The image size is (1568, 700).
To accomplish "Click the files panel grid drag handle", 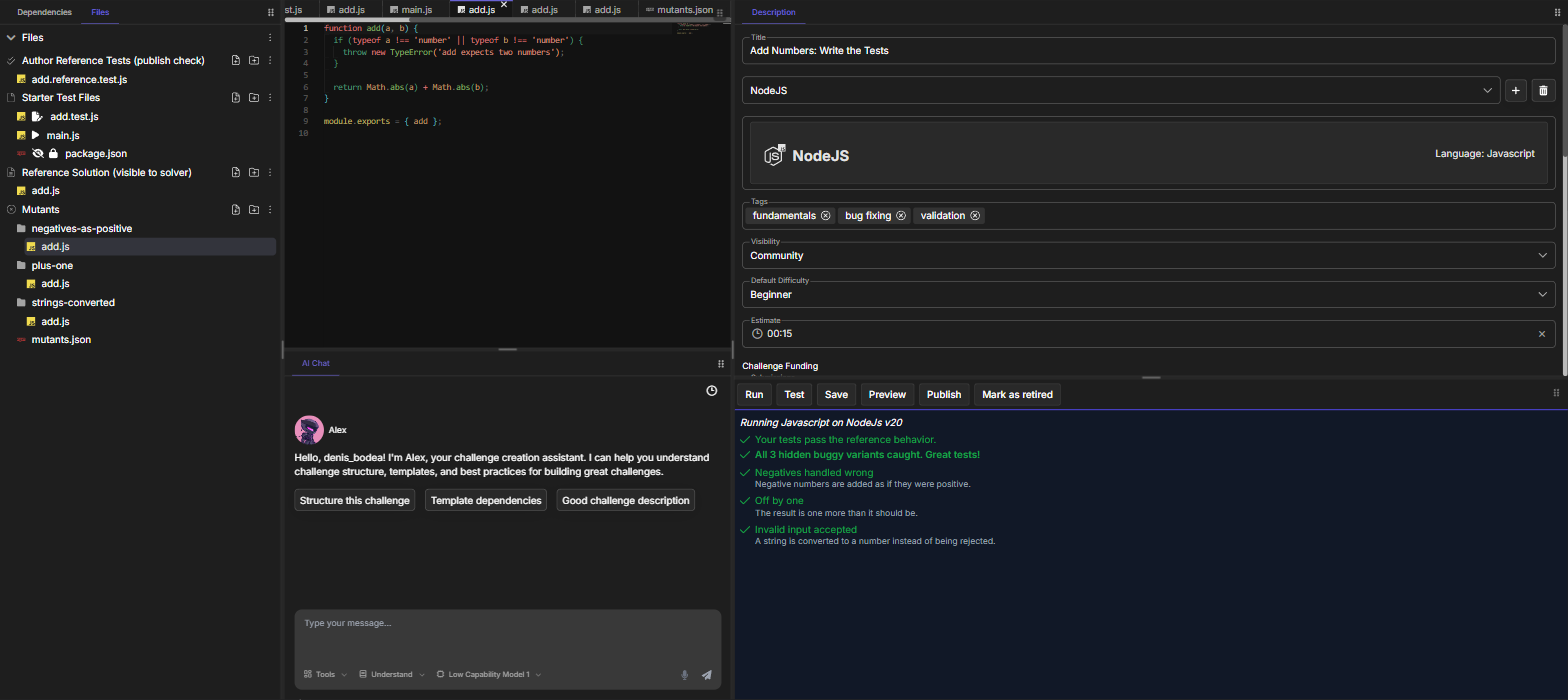I will pyautogui.click(x=271, y=12).
